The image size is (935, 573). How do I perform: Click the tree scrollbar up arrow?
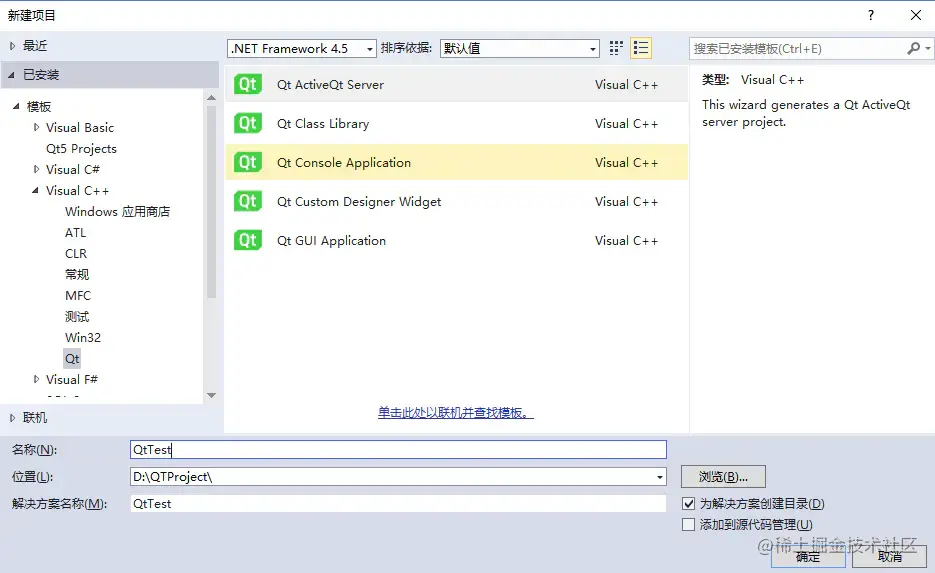click(x=211, y=97)
